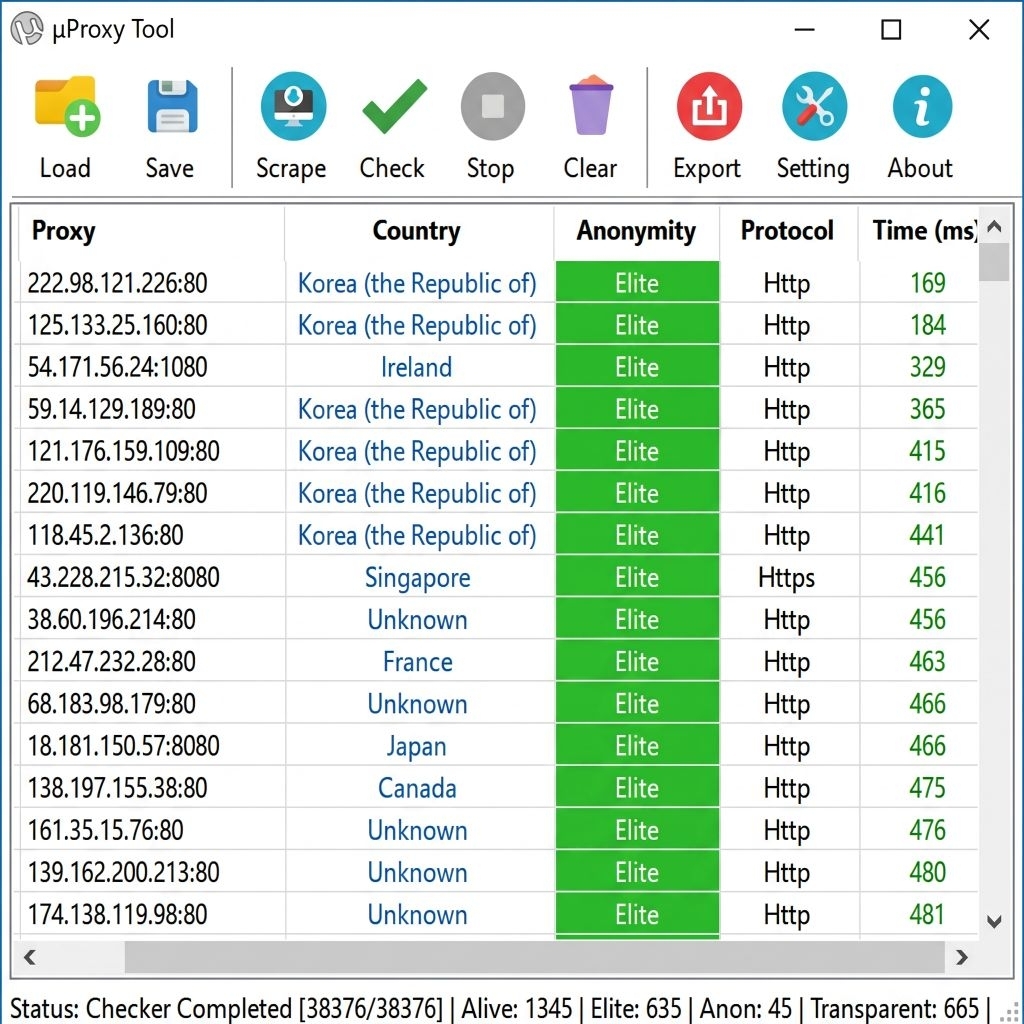
Task: Click the grey Stop icon
Action: 492,106
